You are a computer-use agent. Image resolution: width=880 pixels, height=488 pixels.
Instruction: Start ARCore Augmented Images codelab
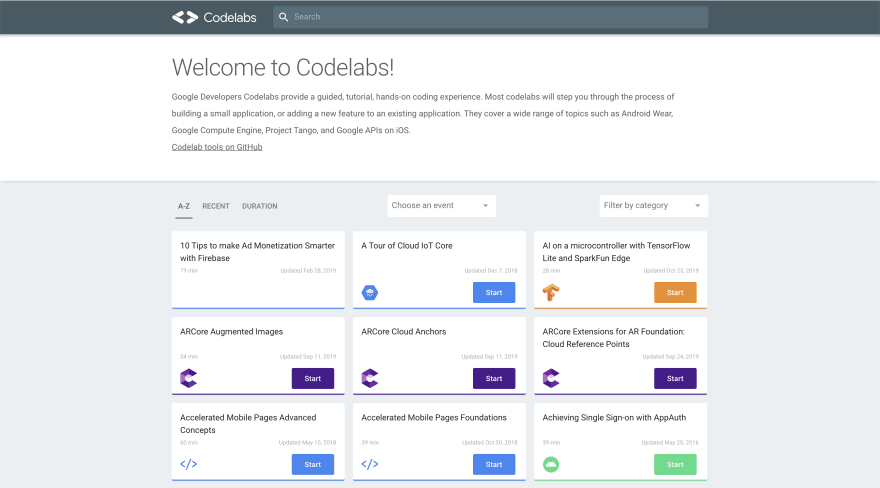point(313,378)
